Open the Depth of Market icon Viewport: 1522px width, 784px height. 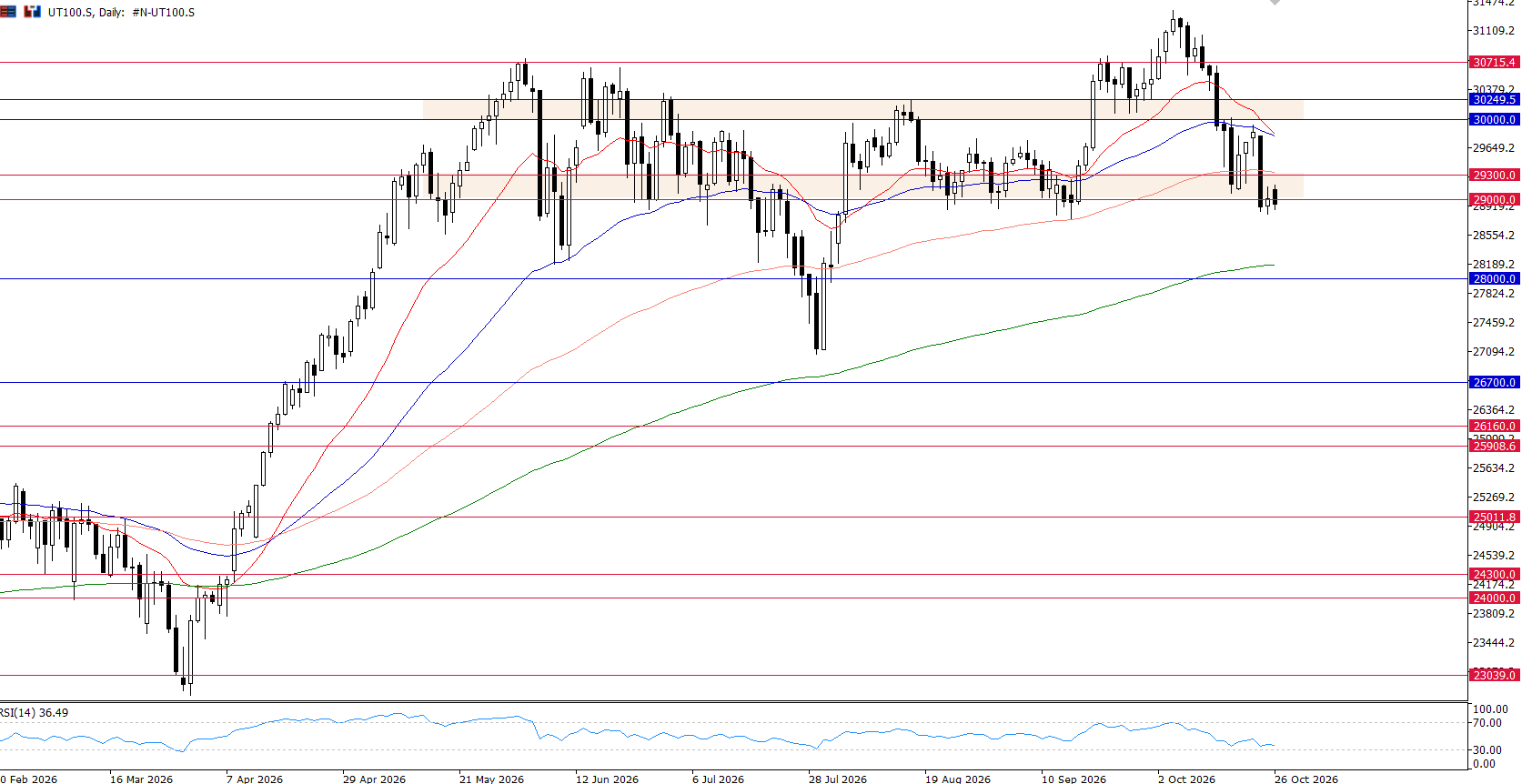pyautogui.click(x=8, y=12)
